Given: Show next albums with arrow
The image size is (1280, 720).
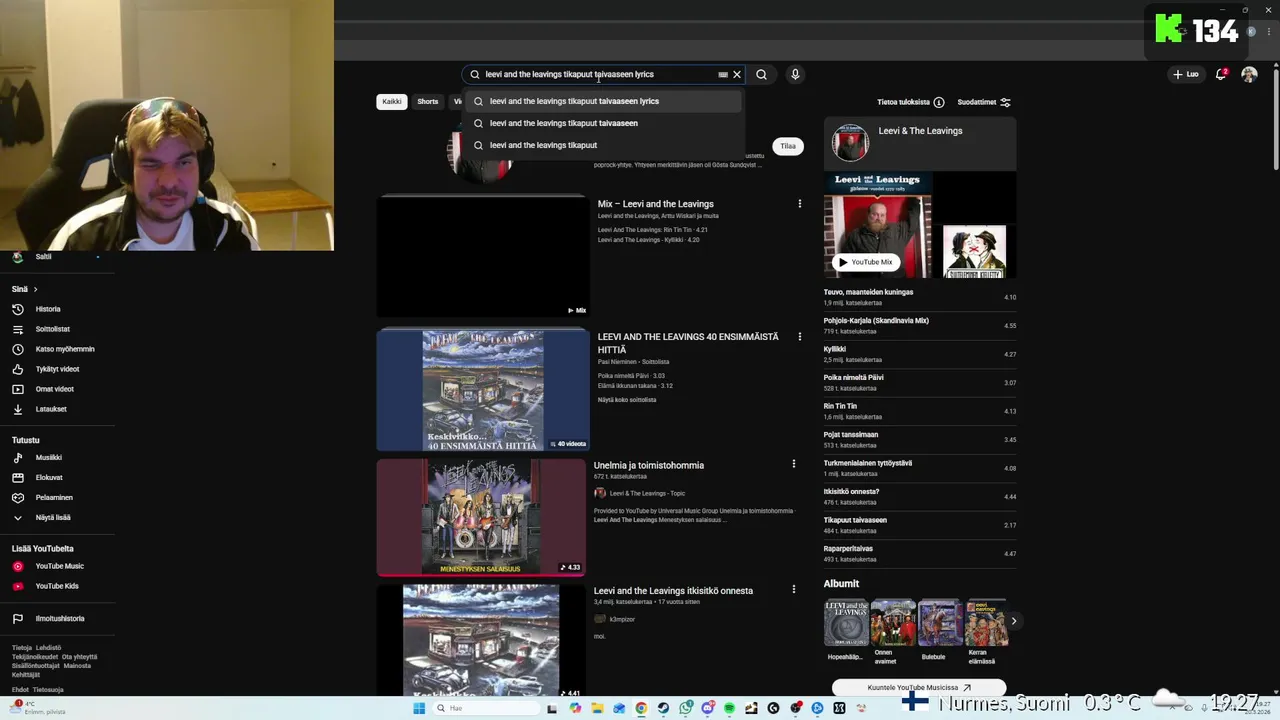Looking at the screenshot, I should (x=1013, y=621).
